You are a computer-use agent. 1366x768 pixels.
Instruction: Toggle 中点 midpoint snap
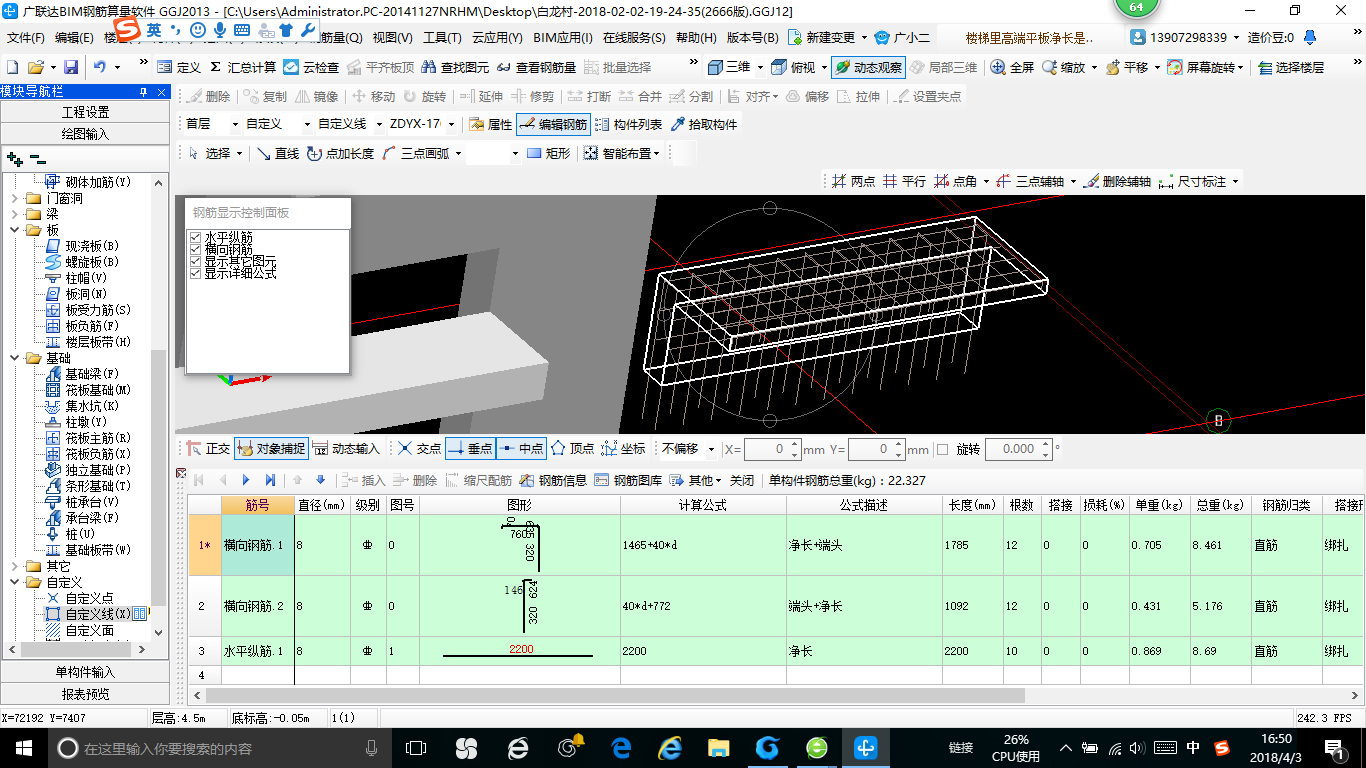pyautogui.click(x=521, y=449)
